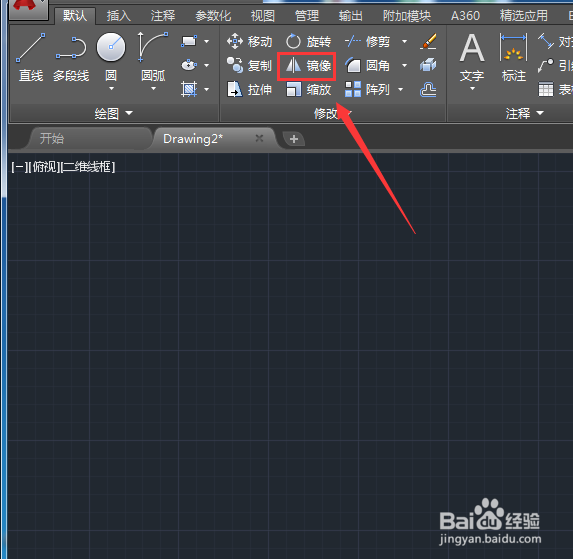The height and width of the screenshot is (559, 573).
Task: Switch to the 插入 ribbon tab
Action: click(118, 16)
